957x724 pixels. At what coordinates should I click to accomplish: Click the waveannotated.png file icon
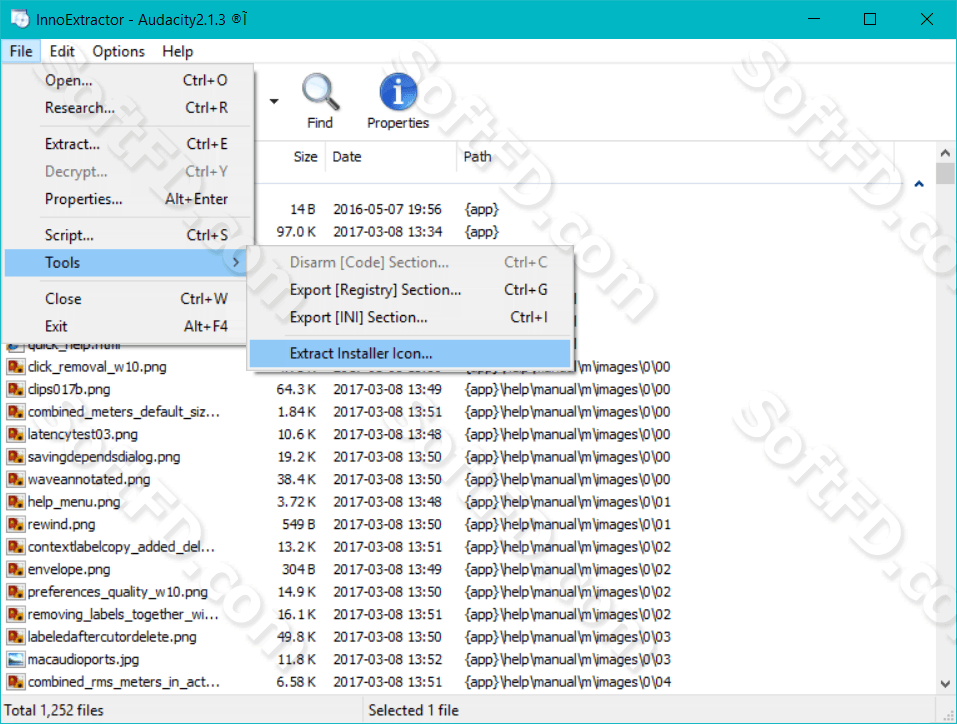(15, 479)
